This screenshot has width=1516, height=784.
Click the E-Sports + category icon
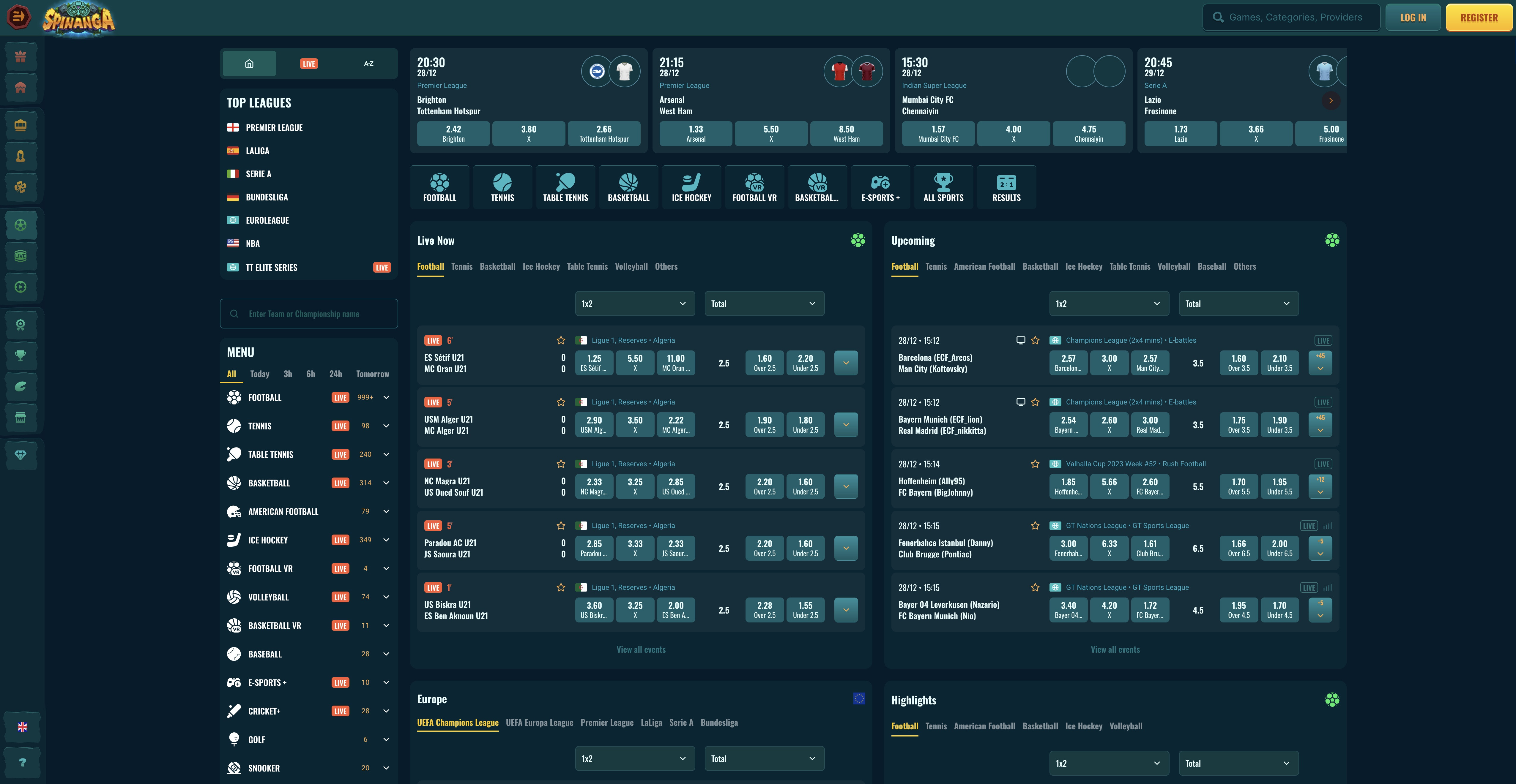880,186
